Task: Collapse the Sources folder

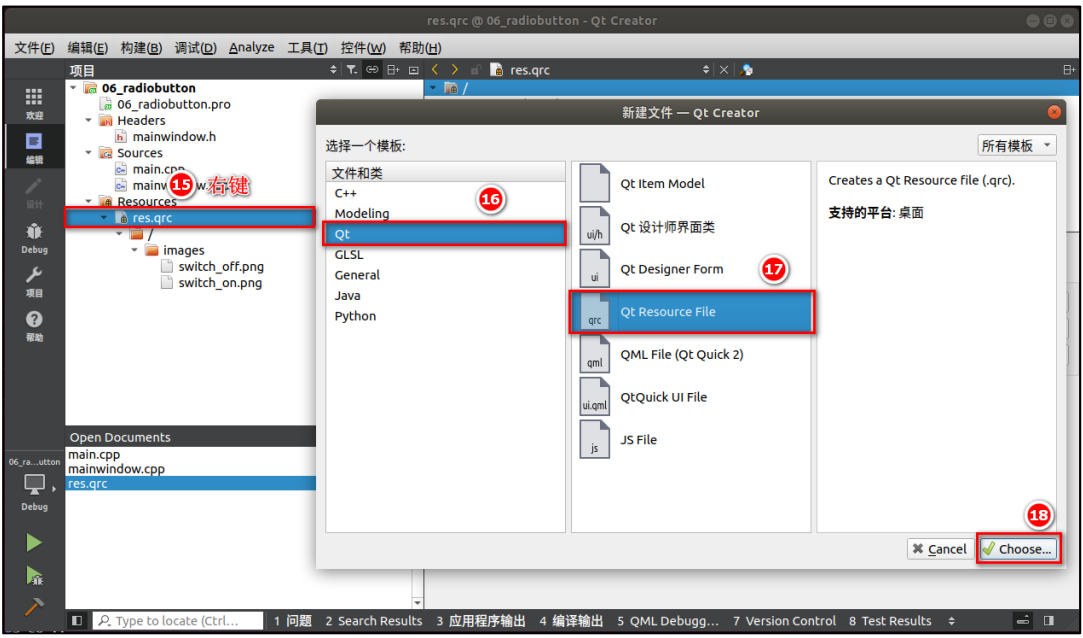Action: coord(88,153)
